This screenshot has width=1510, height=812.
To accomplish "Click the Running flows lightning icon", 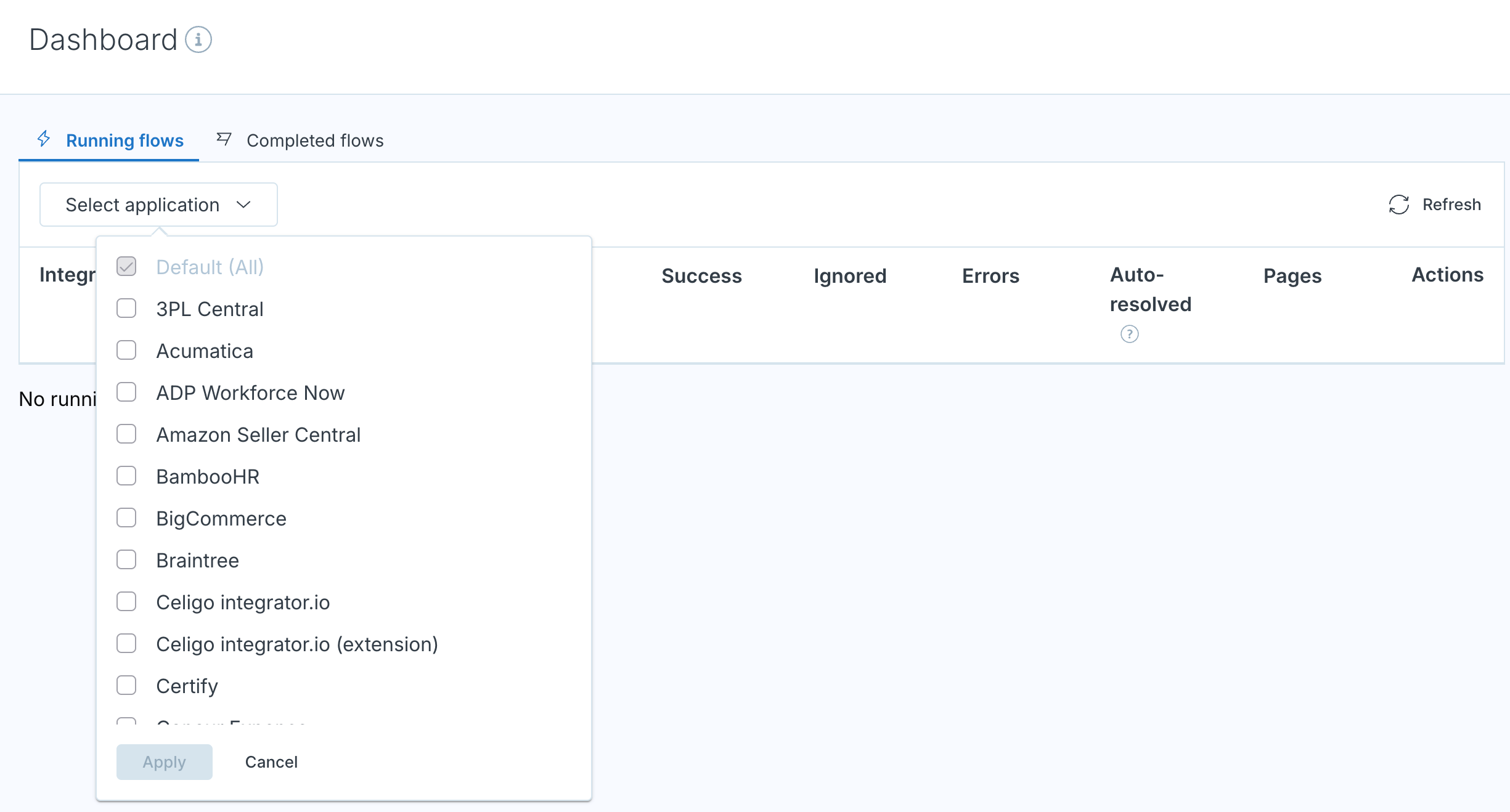I will (x=44, y=139).
